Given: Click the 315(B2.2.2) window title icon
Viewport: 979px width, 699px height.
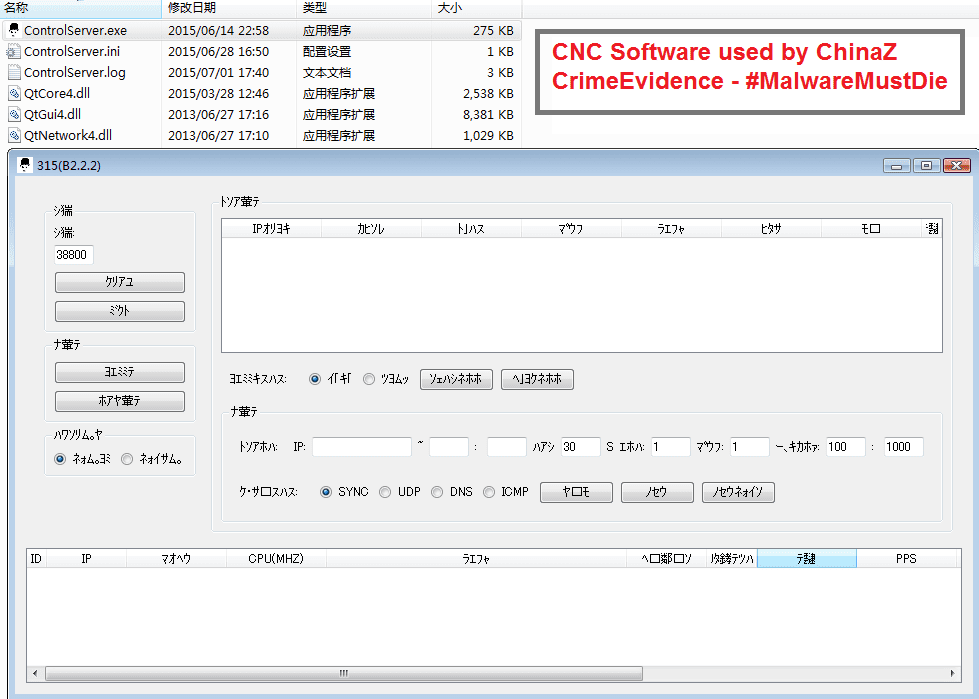Looking at the screenshot, I should click(24, 165).
